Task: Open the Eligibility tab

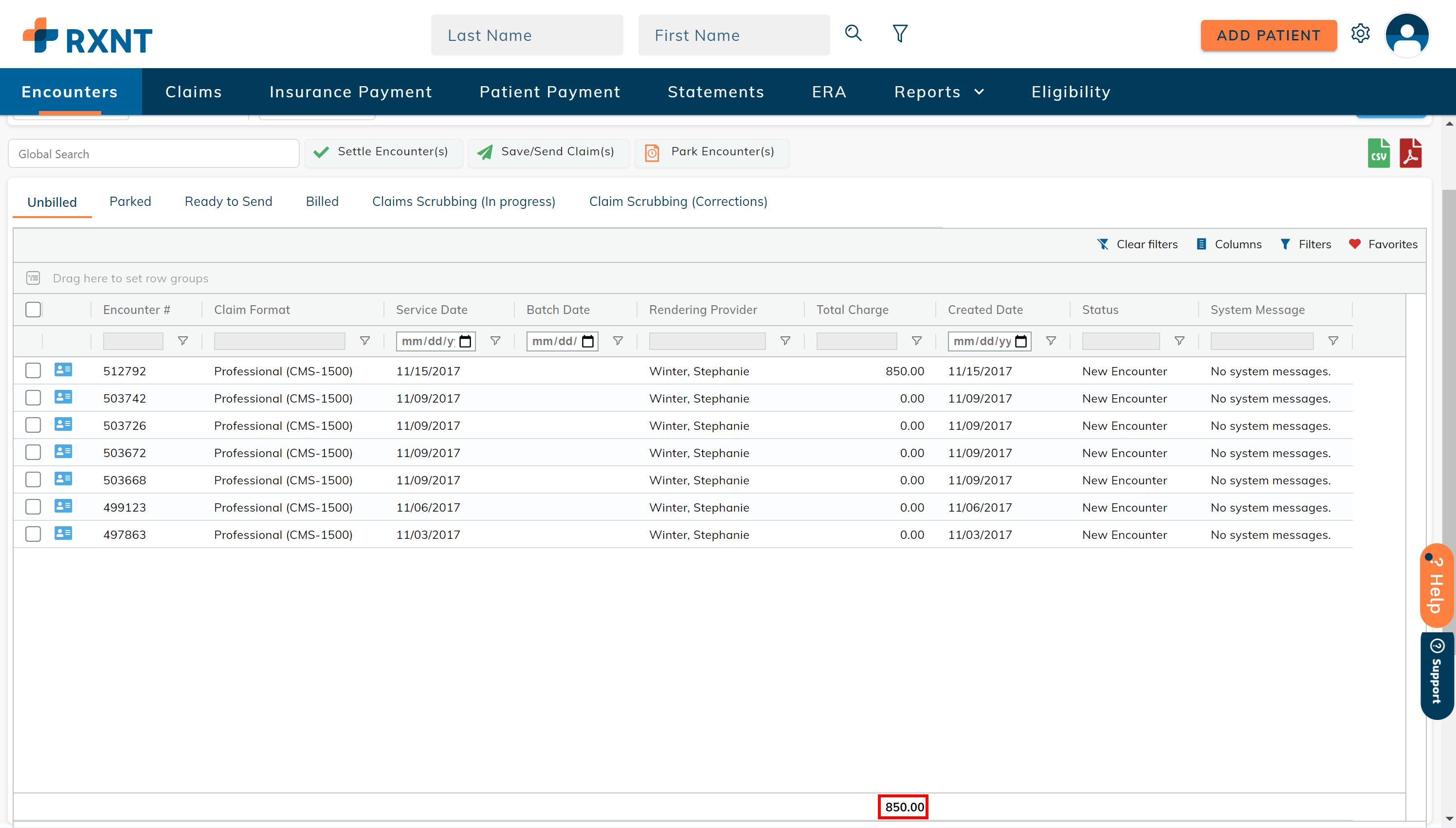Action: pos(1071,92)
